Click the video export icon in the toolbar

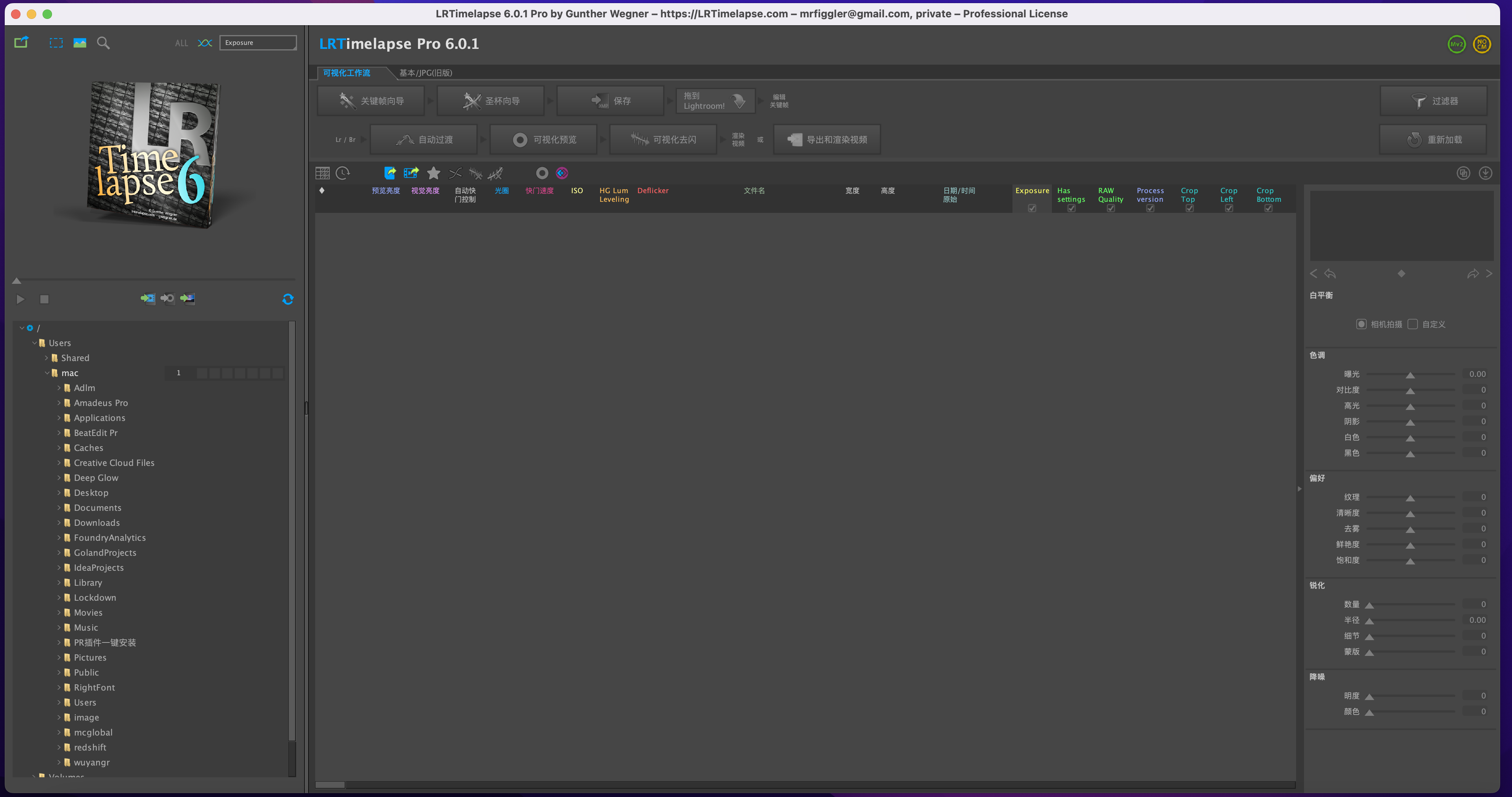tap(411, 173)
